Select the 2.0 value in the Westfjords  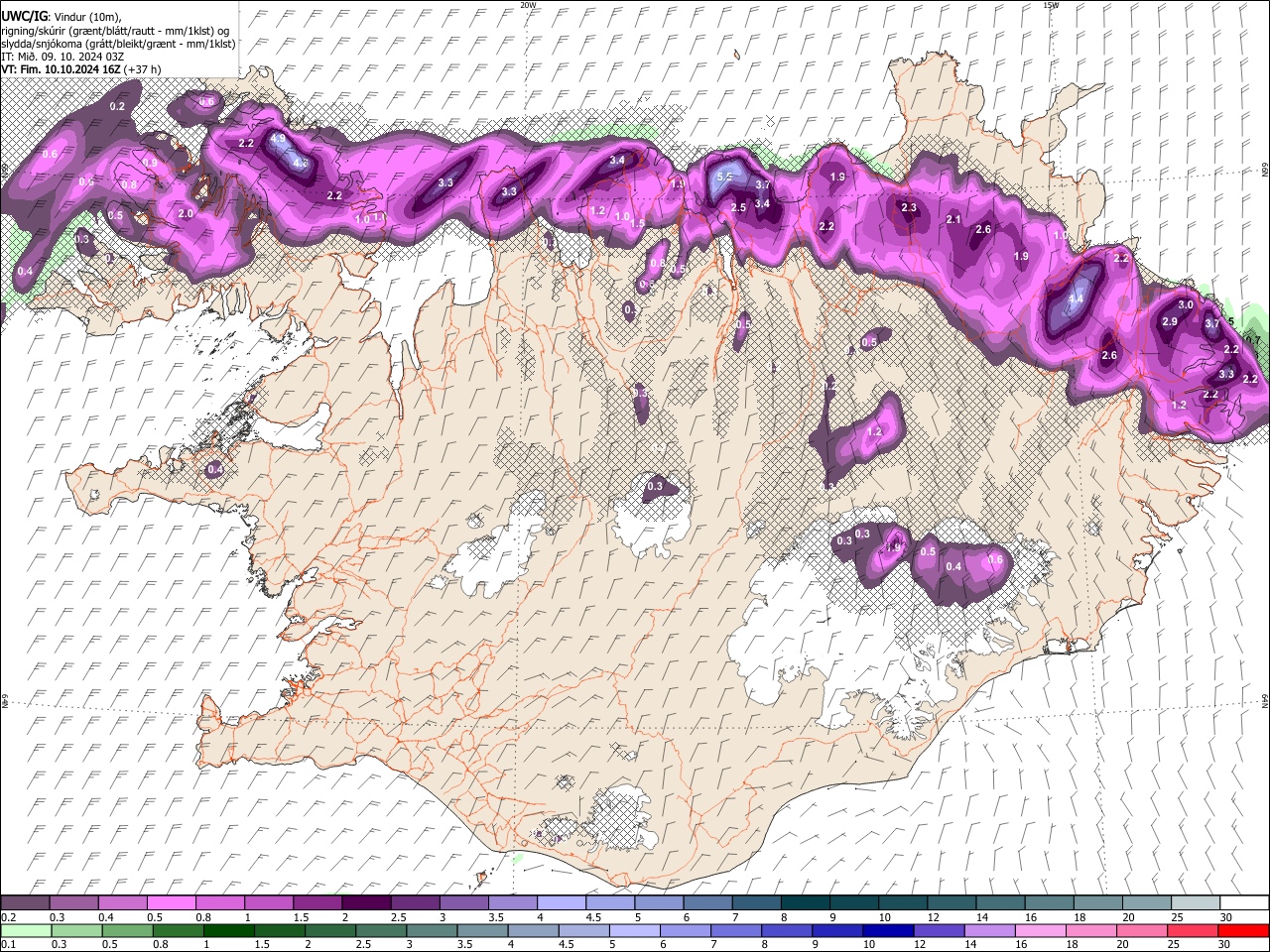(x=186, y=213)
